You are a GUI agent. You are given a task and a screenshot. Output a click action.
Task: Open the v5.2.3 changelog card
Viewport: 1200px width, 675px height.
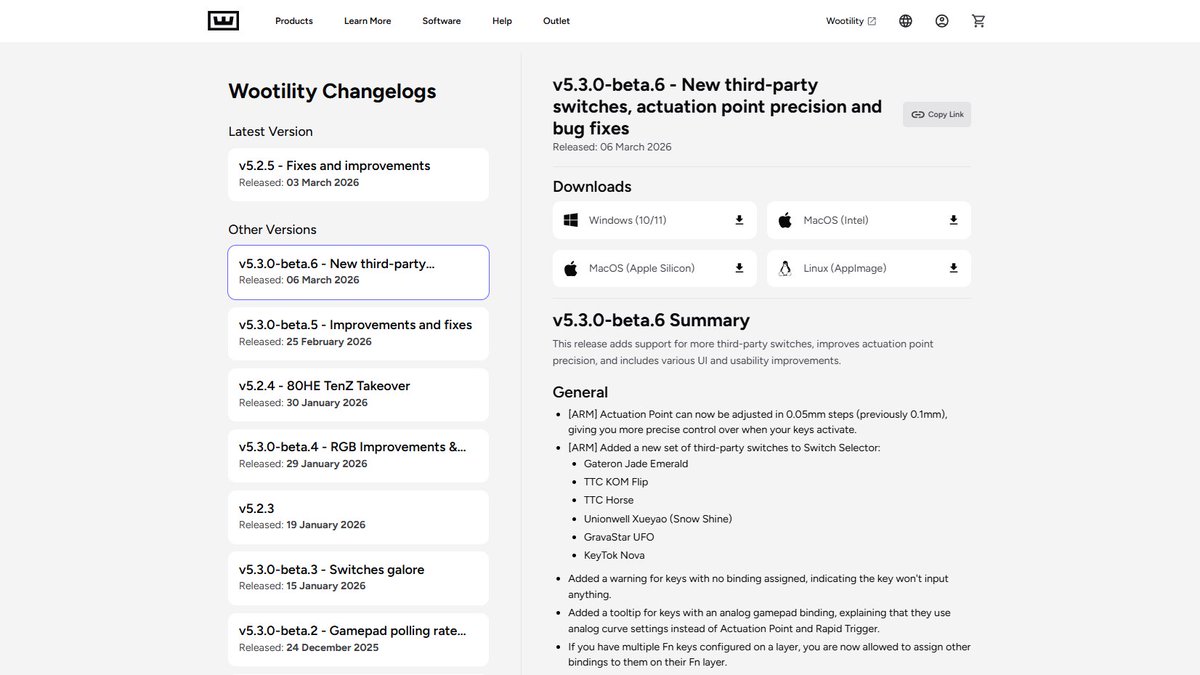point(358,516)
